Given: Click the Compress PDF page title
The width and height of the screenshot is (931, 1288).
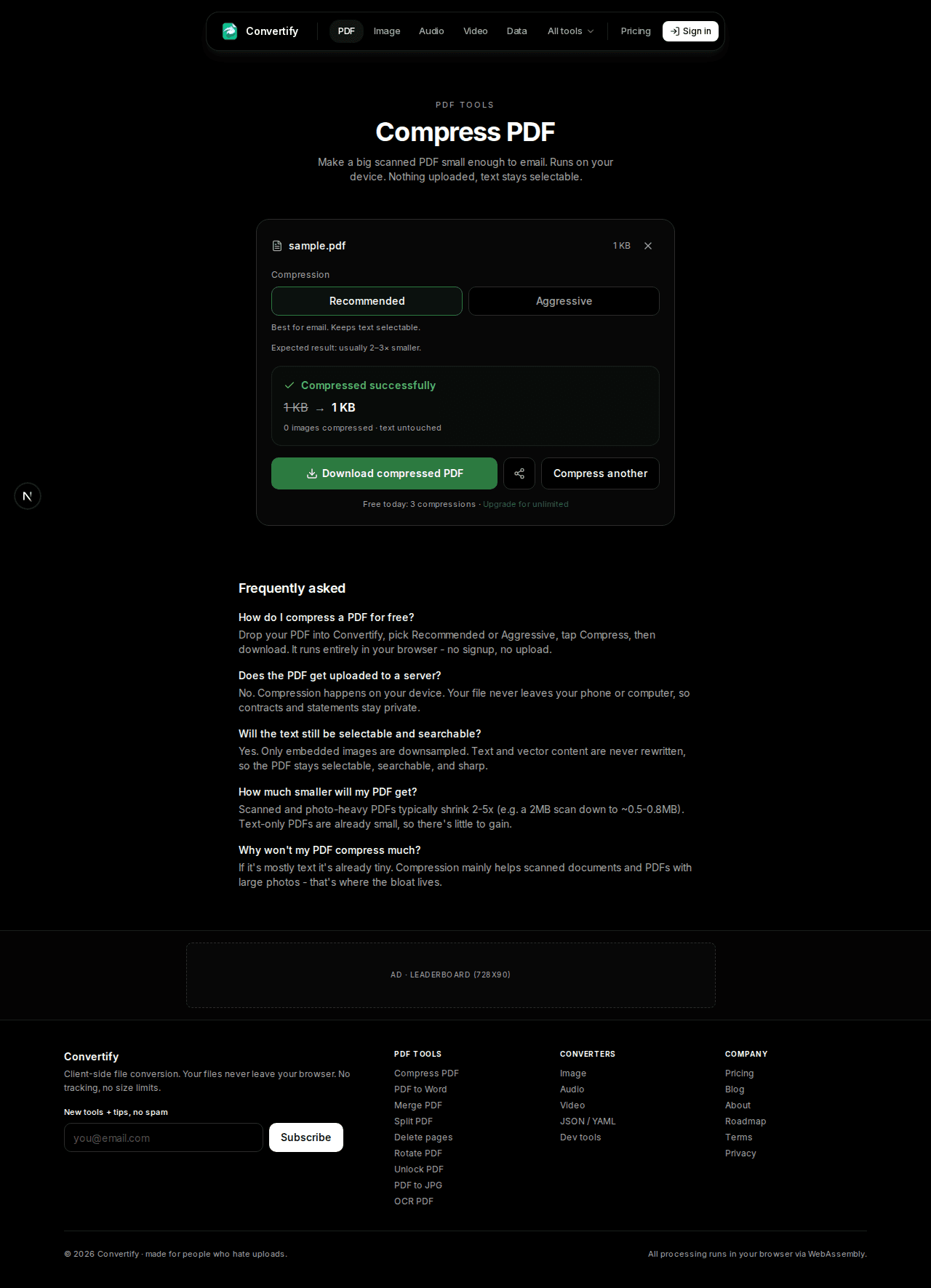Looking at the screenshot, I should coord(465,132).
